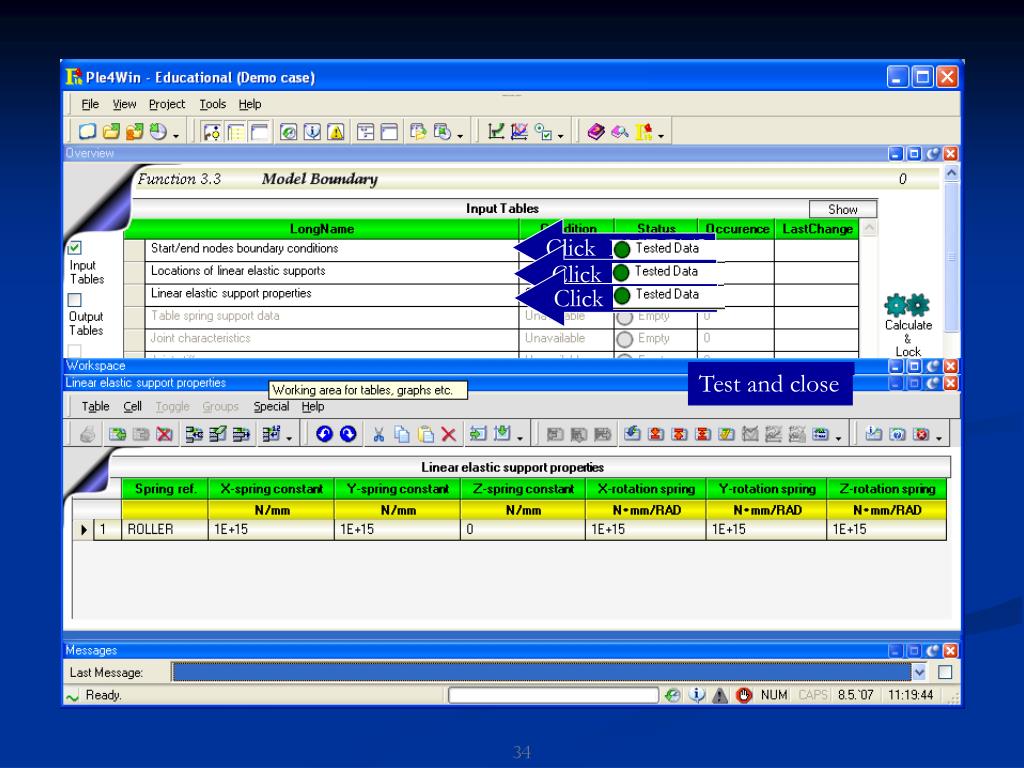The height and width of the screenshot is (768, 1024).
Task: Click the 'LongName' column header
Action: 321,229
